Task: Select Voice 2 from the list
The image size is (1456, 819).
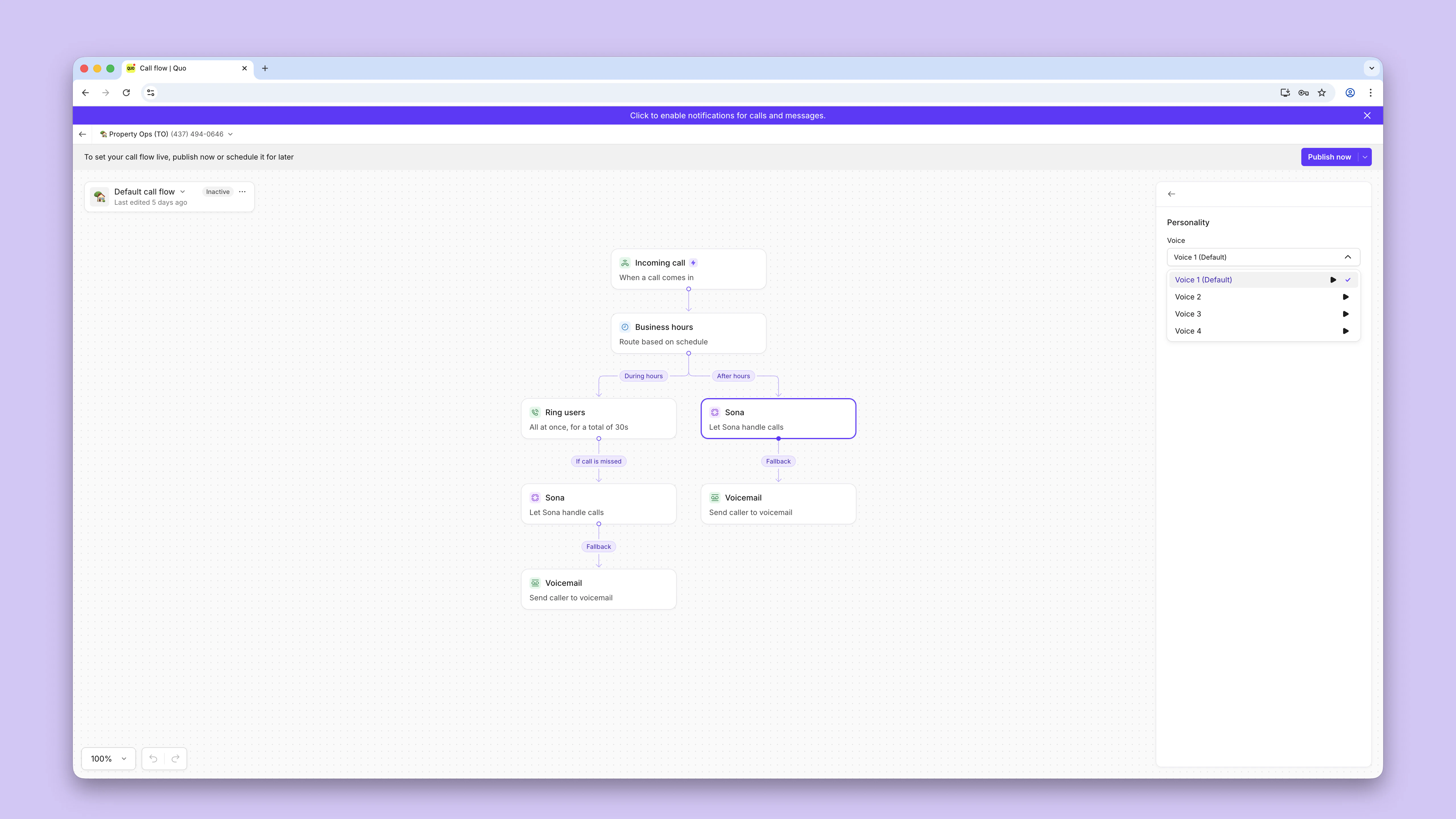Action: click(x=1188, y=297)
